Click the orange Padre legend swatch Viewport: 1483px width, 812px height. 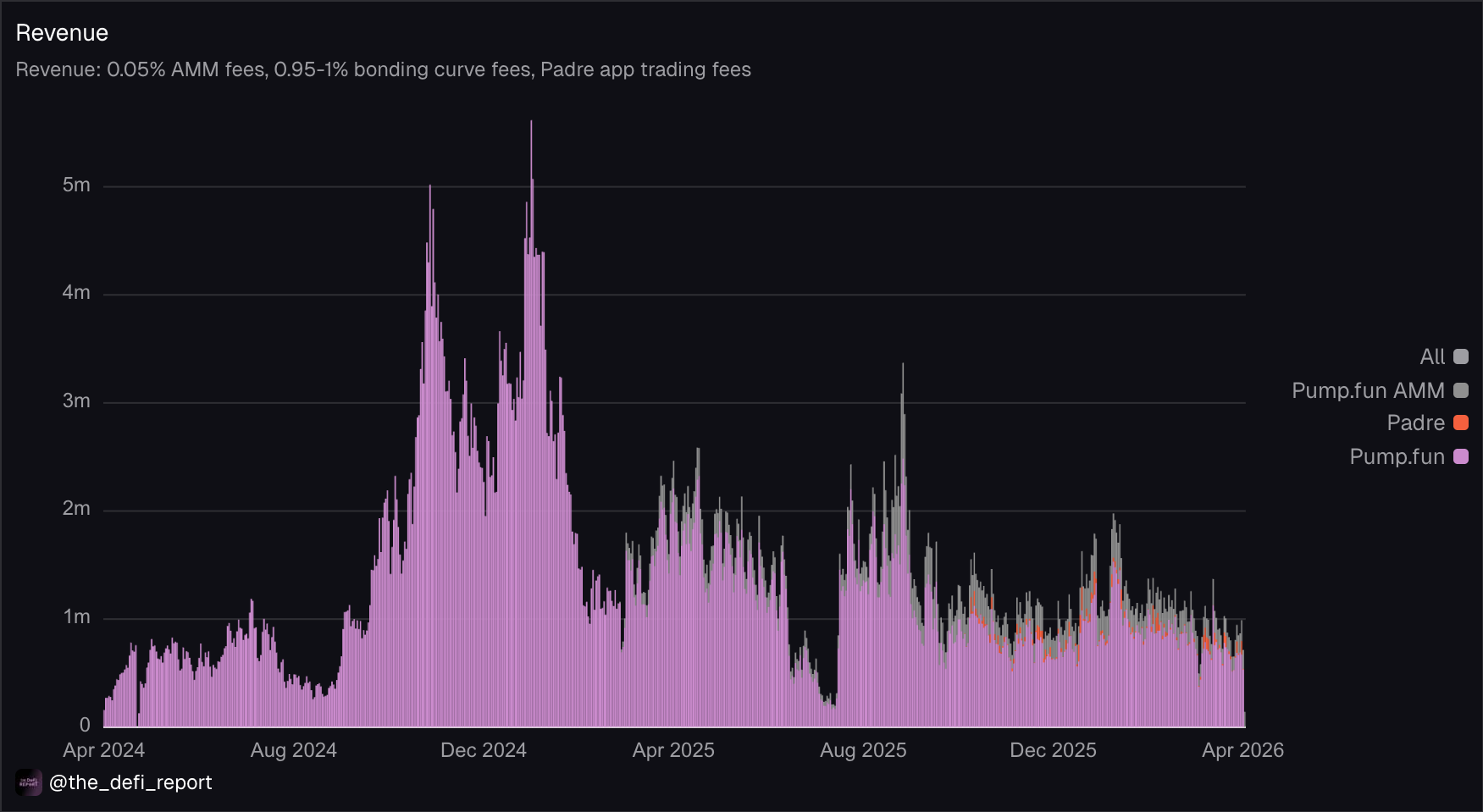(1461, 423)
